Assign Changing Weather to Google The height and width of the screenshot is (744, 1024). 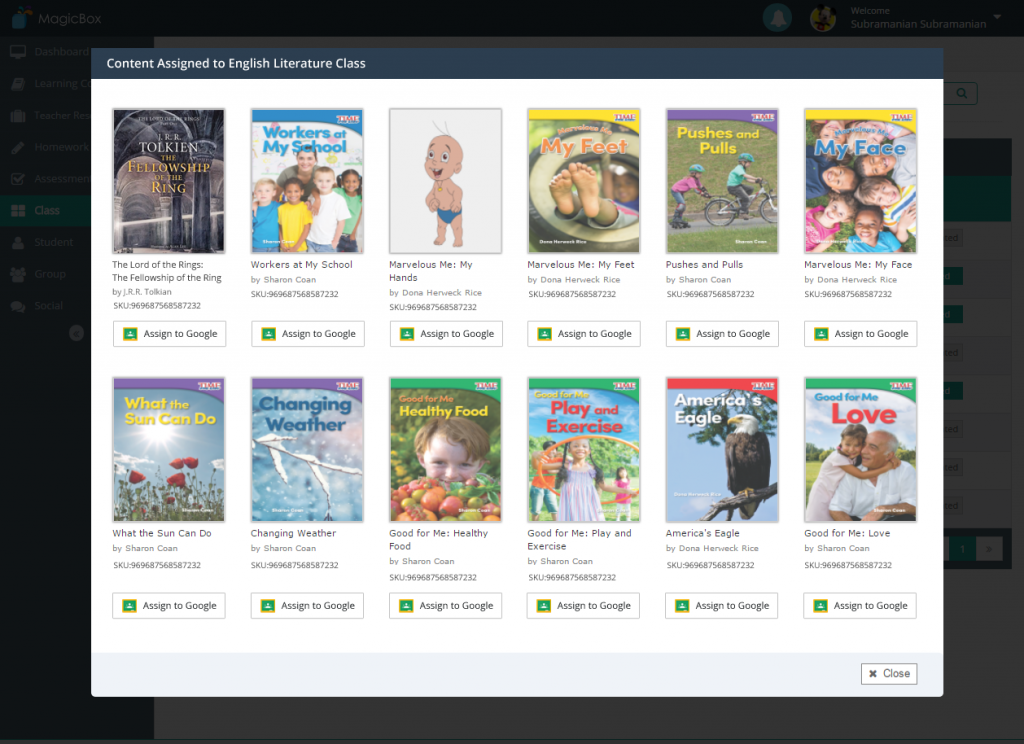(x=307, y=606)
